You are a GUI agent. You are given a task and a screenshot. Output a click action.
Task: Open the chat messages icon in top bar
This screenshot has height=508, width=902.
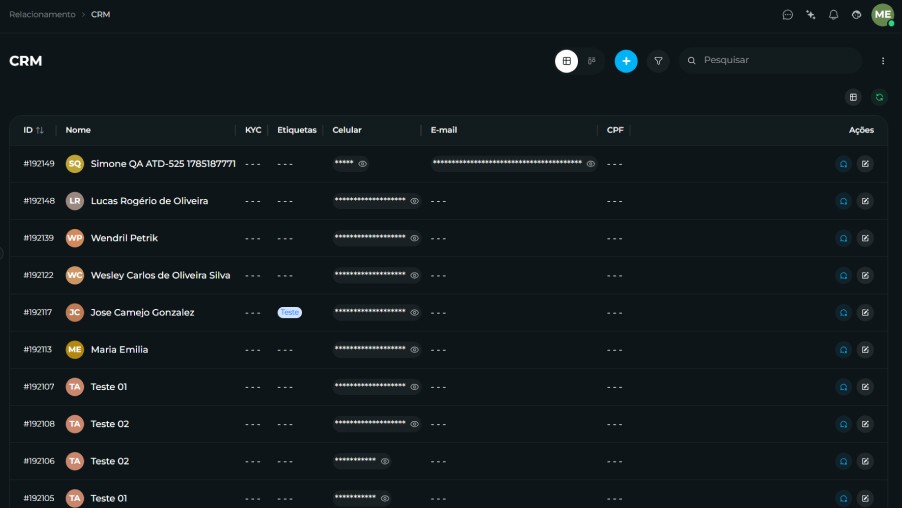pos(788,15)
